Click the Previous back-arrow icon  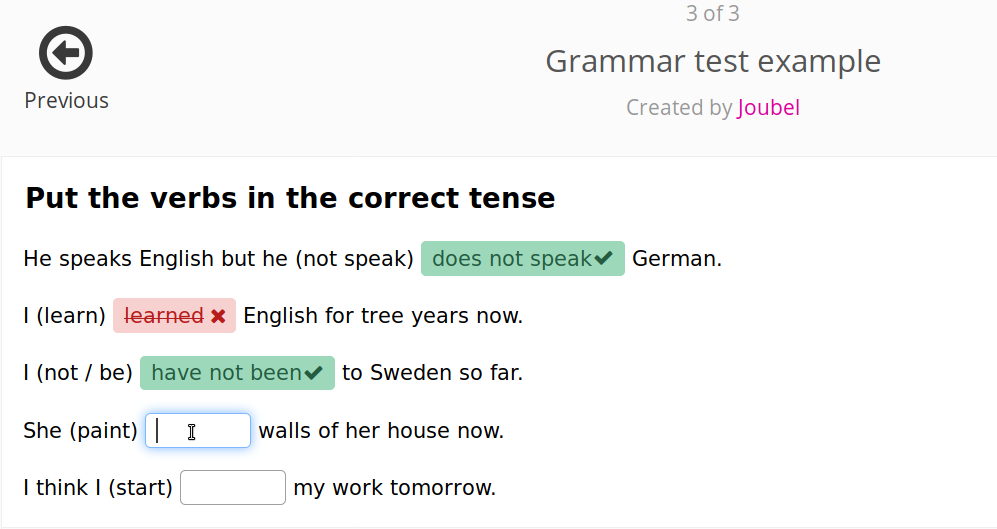(x=66, y=53)
